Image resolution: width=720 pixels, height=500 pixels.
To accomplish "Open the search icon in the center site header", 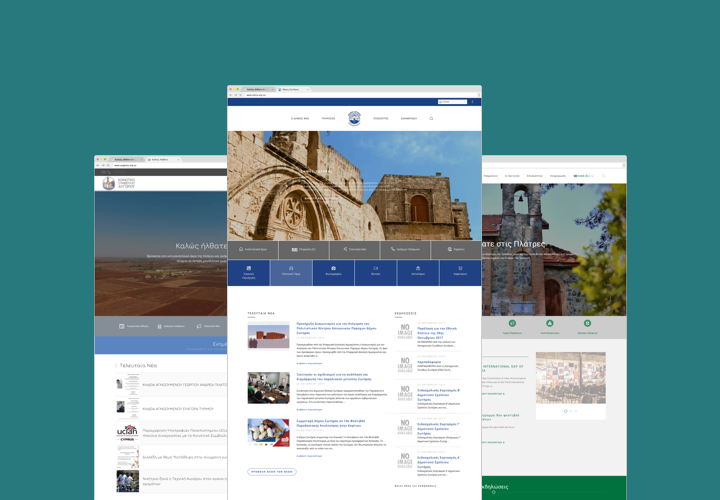I will point(431,118).
